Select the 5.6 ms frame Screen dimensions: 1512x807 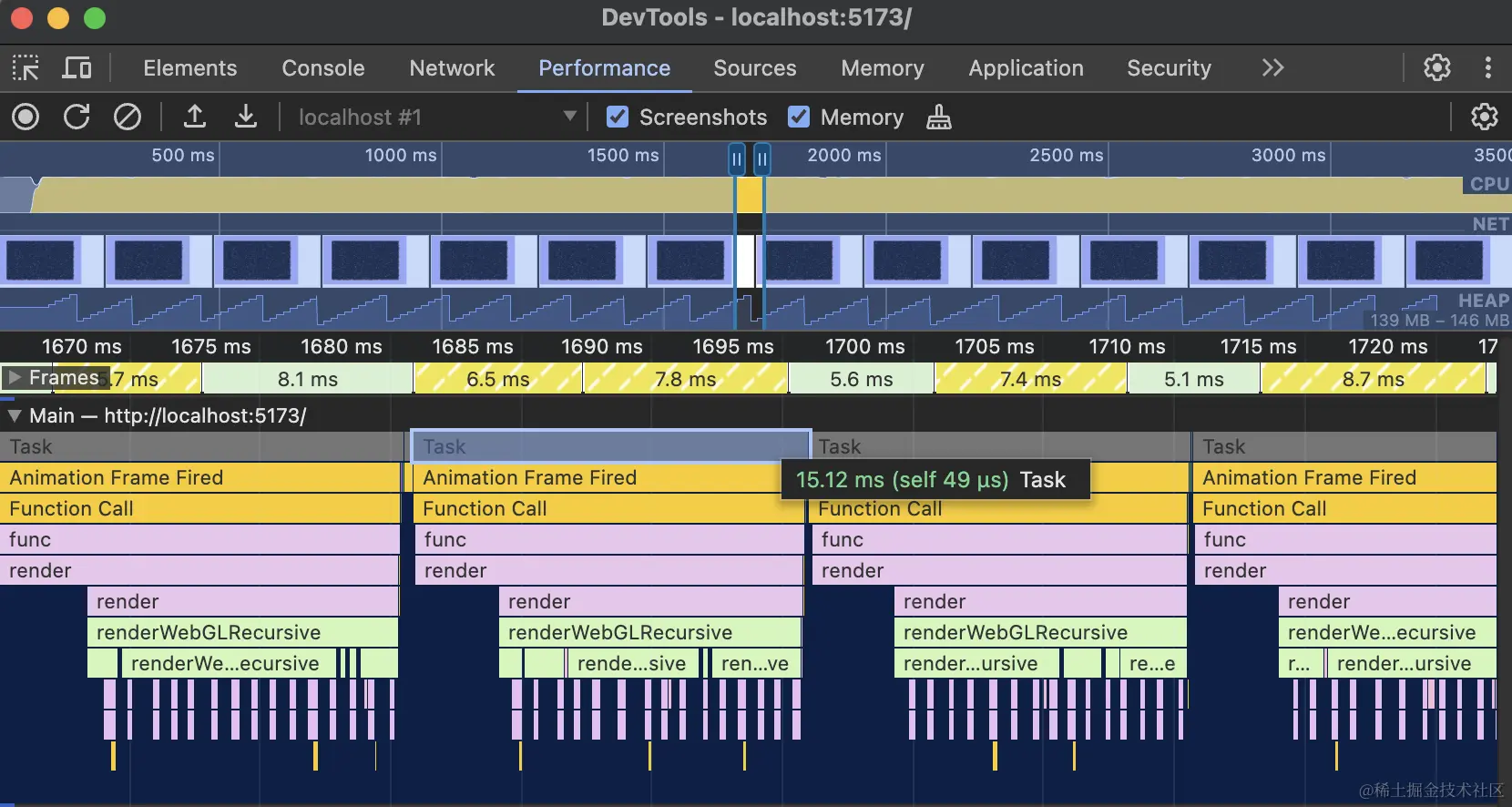tap(862, 379)
